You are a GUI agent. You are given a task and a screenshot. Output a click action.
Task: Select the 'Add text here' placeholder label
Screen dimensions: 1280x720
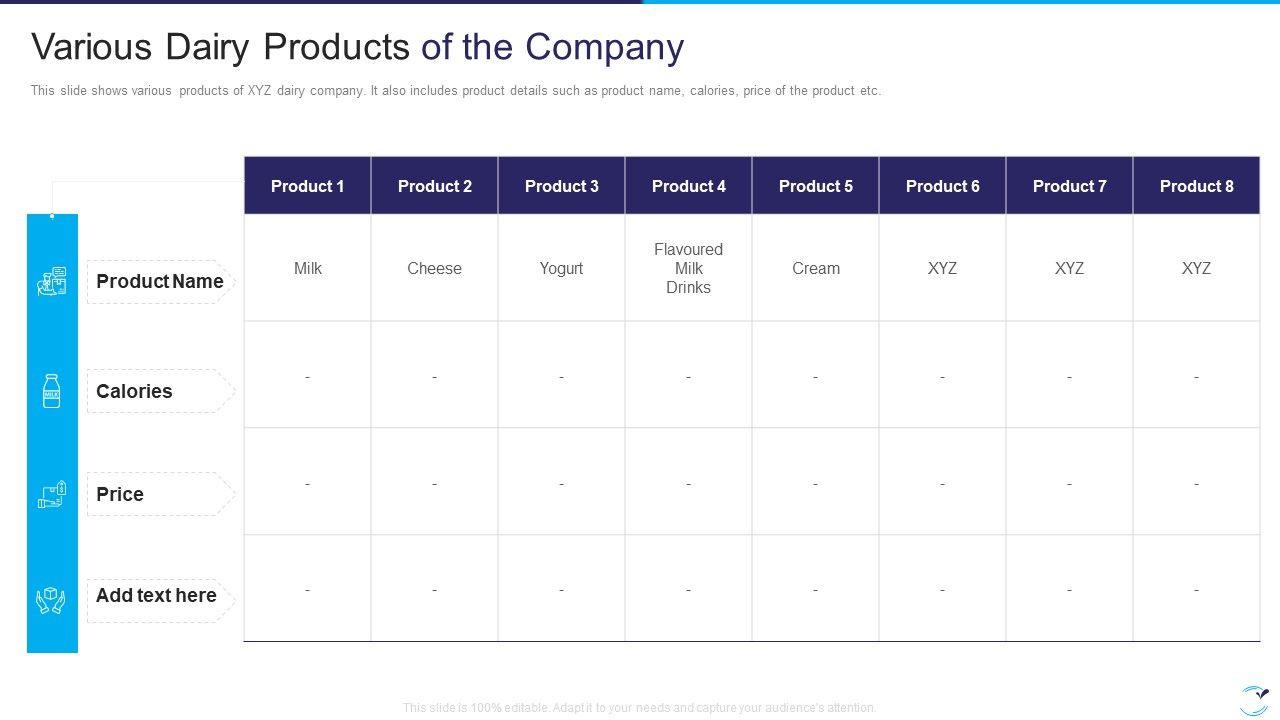[x=156, y=596]
